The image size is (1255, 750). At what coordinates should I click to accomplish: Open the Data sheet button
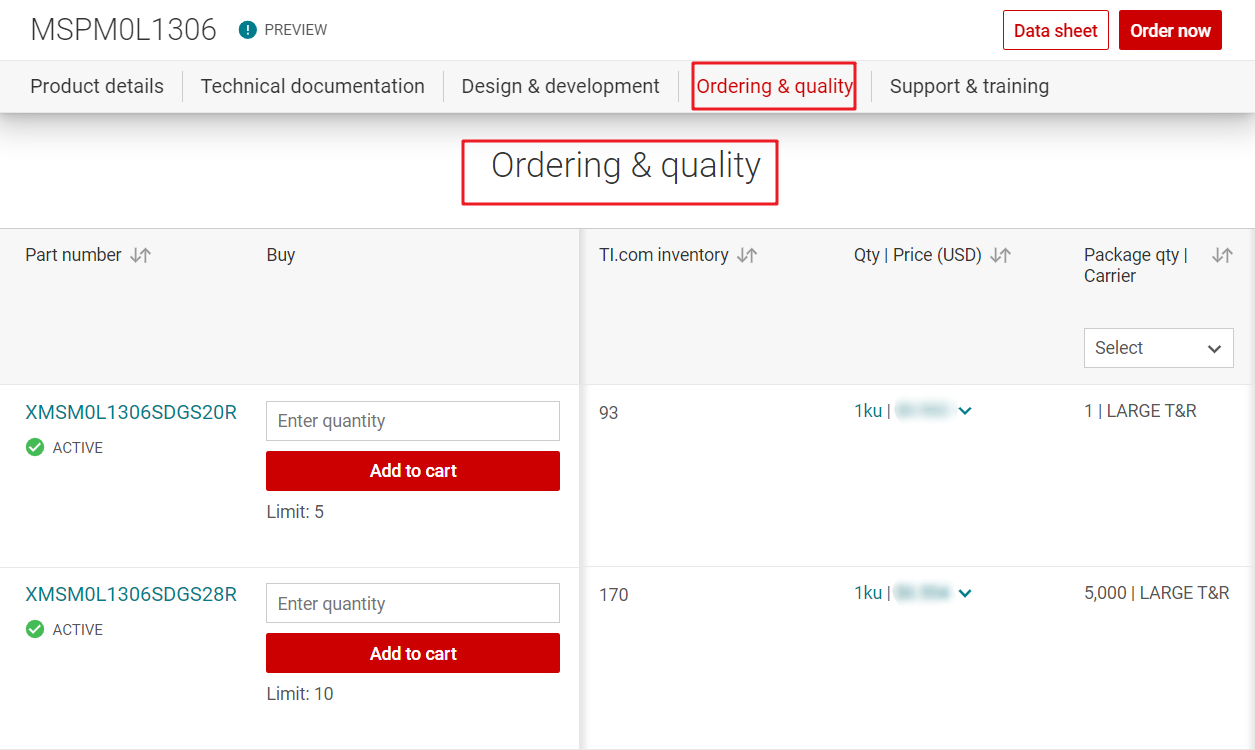pos(1055,31)
